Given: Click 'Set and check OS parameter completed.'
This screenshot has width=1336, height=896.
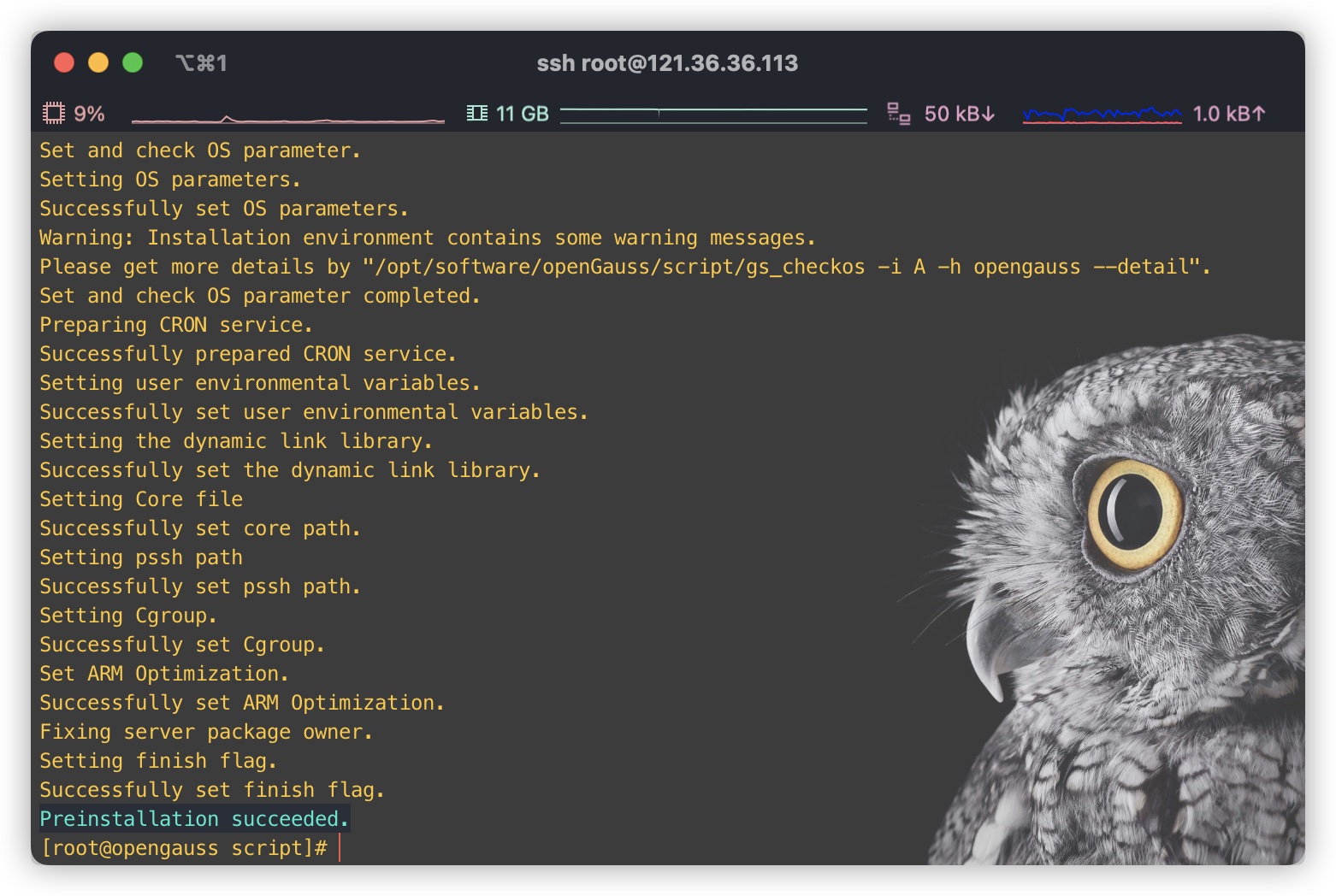Looking at the screenshot, I should pos(260,296).
